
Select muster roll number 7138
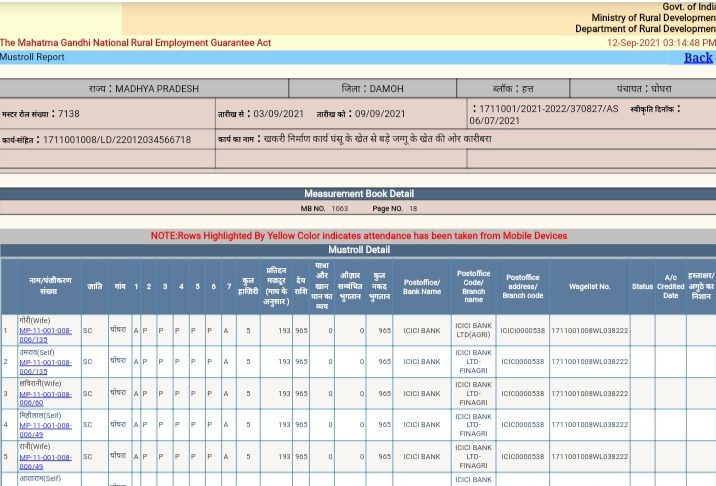(68, 114)
